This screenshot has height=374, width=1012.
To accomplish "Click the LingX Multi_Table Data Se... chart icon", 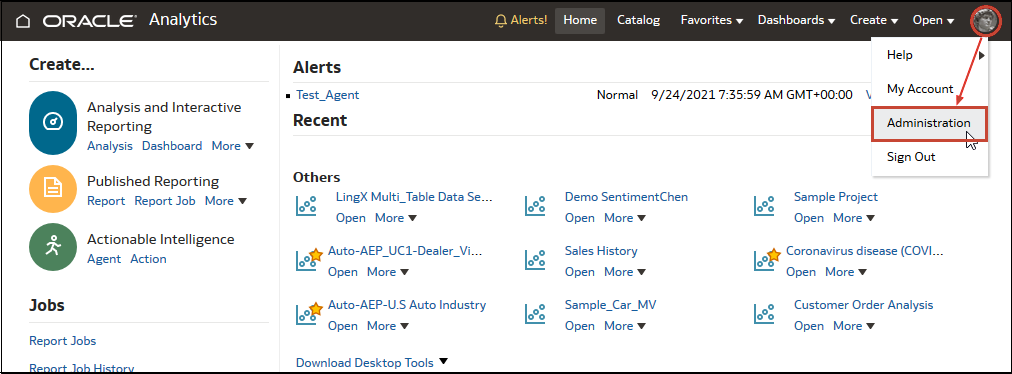I will (x=306, y=206).
